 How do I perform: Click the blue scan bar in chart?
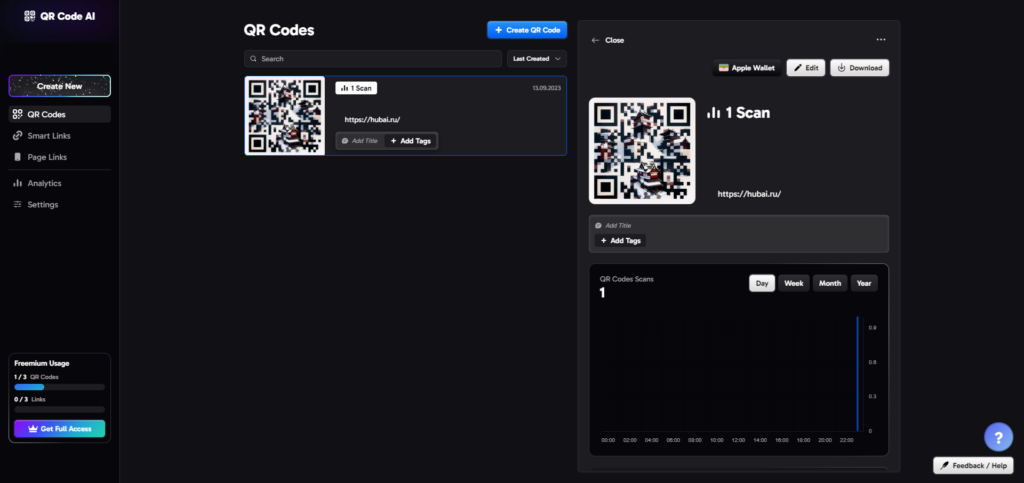coord(857,374)
